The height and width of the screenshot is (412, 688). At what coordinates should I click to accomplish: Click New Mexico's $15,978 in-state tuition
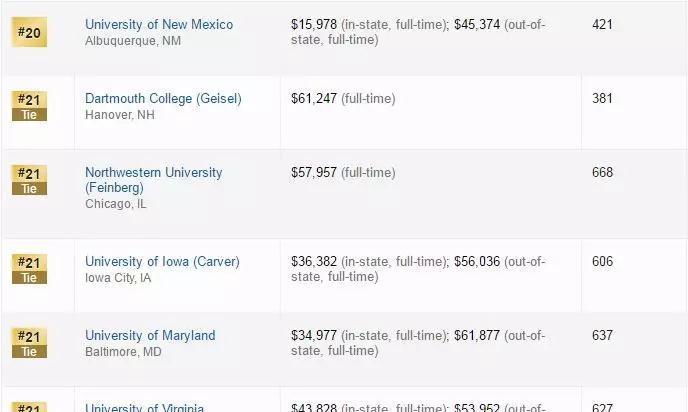[314, 25]
